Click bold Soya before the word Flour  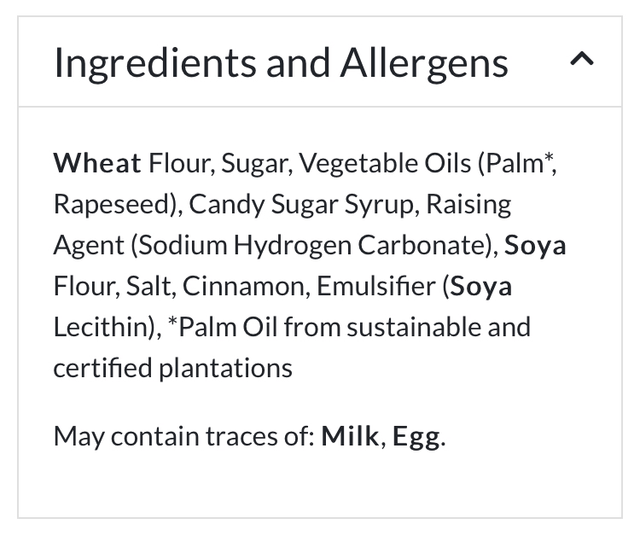(x=535, y=245)
